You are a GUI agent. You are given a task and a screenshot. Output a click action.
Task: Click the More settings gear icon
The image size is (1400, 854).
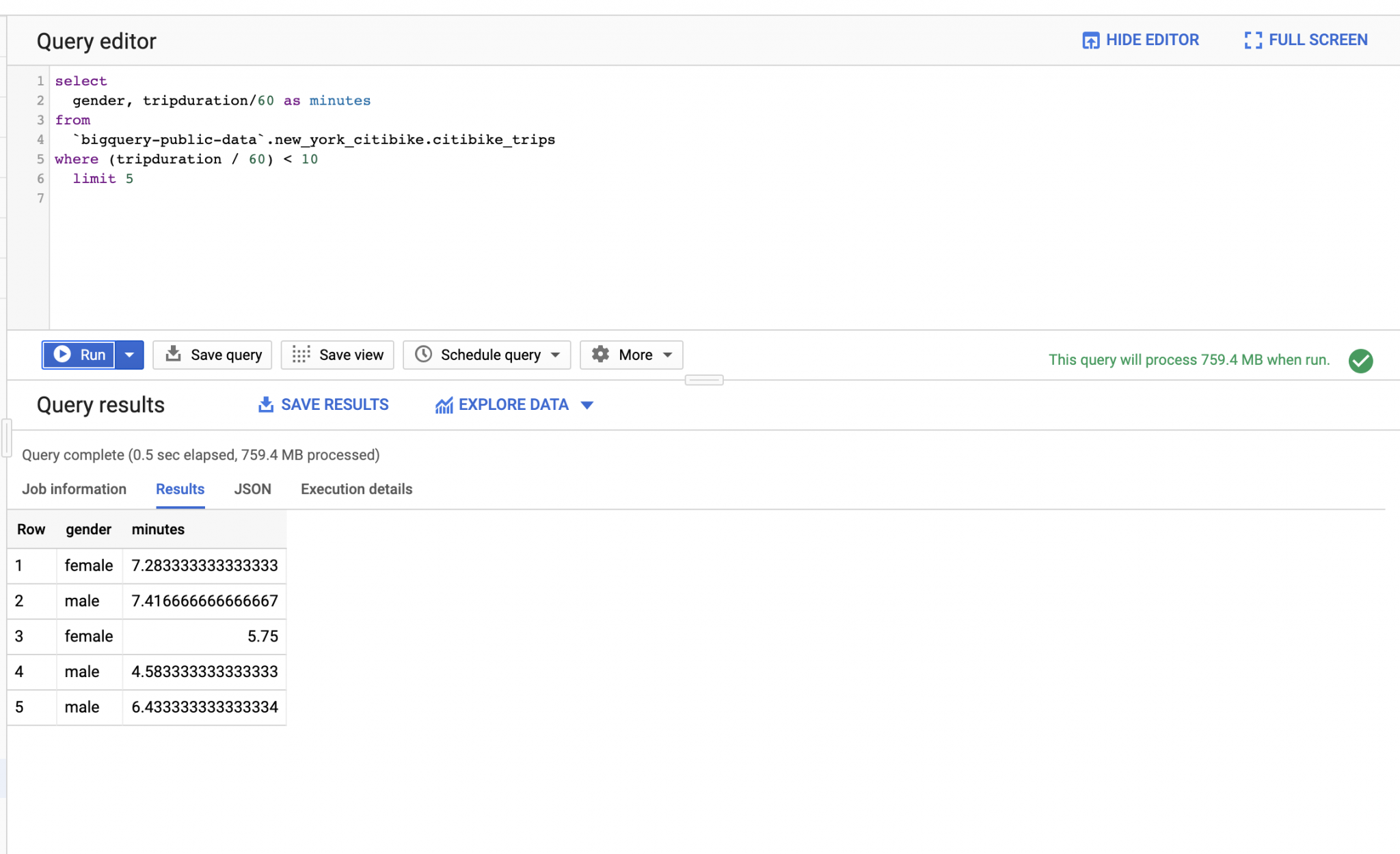(x=600, y=355)
